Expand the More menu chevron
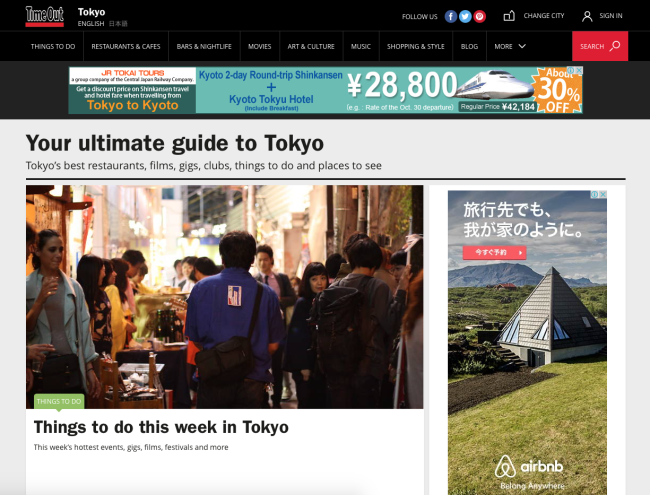Image resolution: width=650 pixels, height=495 pixels. (x=522, y=46)
